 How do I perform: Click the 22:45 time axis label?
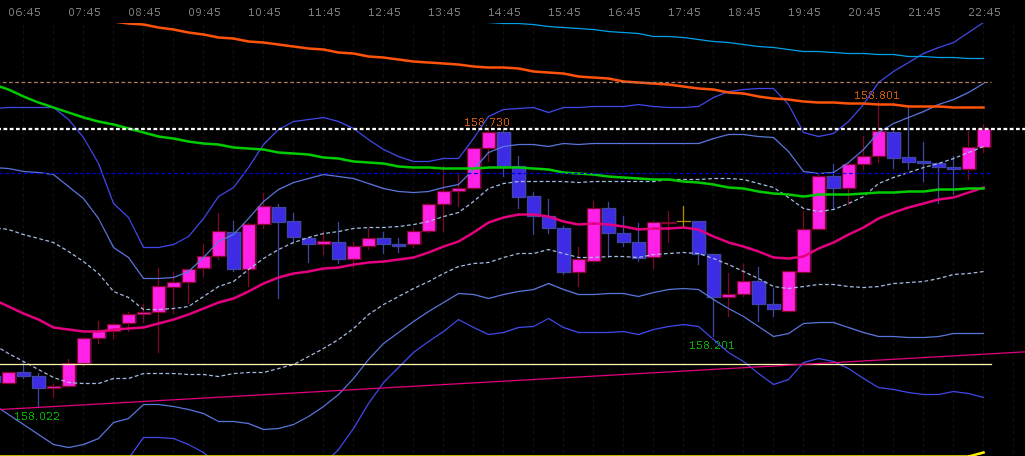click(984, 12)
